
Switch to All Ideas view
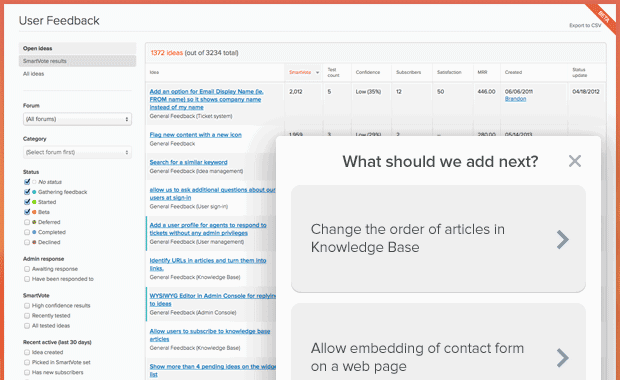coord(34,74)
